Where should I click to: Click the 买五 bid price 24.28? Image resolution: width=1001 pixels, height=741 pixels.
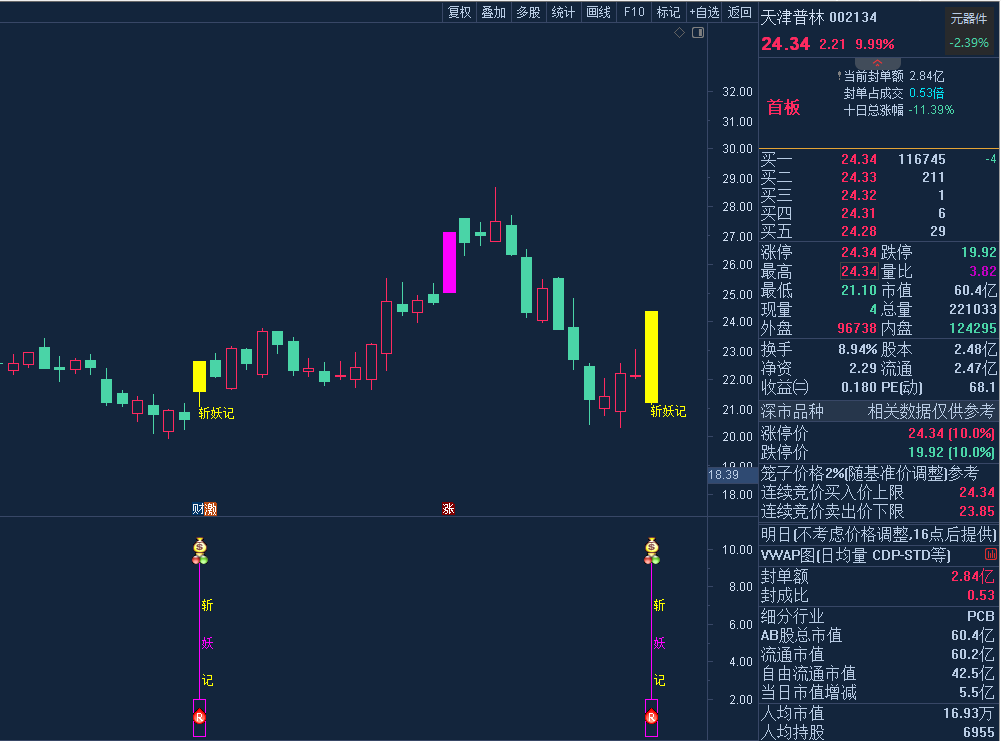pyautogui.click(x=859, y=231)
